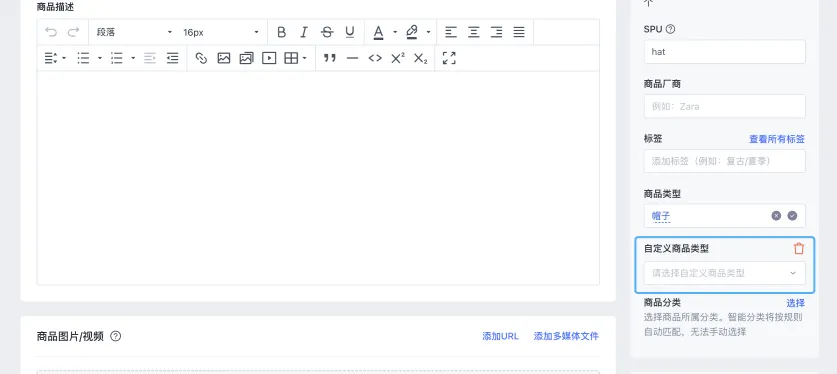
Task: Open the bulleted list style arrow
Action: [x=99, y=58]
